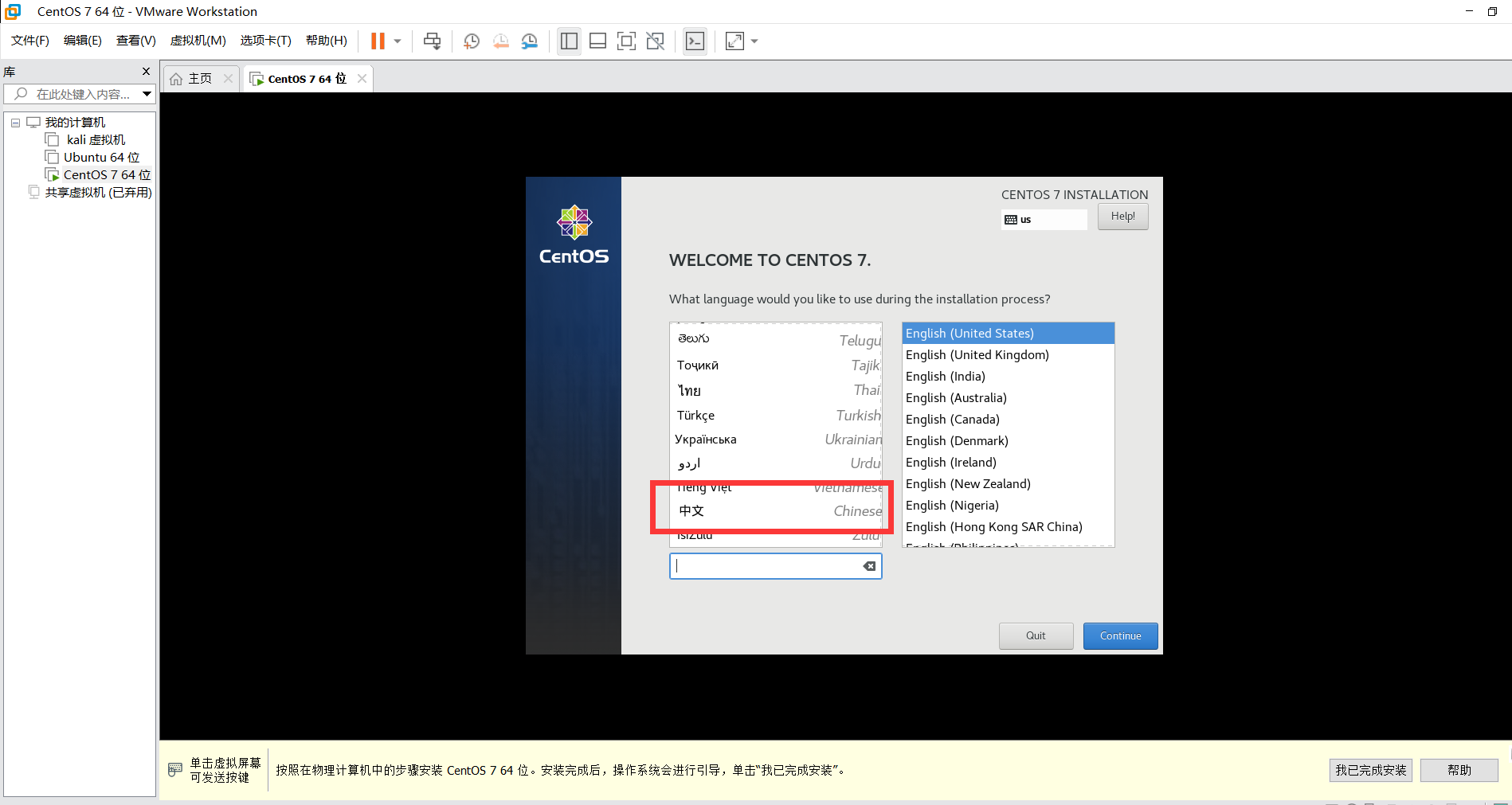Screen dimensions: 1512x805
Task: Toggle the thumbnail bar view
Action: point(598,41)
